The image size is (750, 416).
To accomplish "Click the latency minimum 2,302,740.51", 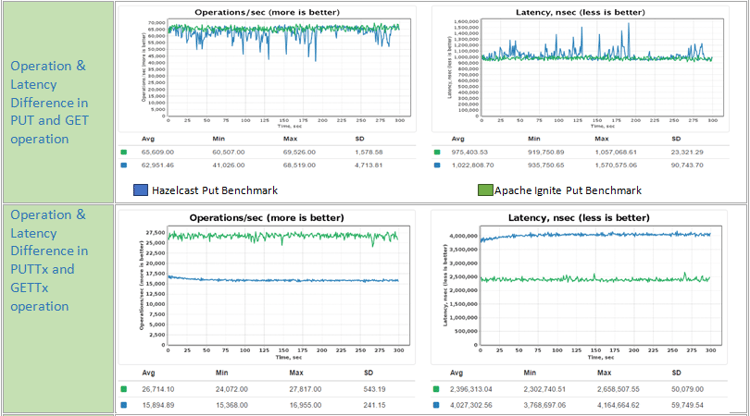I will point(545,389).
